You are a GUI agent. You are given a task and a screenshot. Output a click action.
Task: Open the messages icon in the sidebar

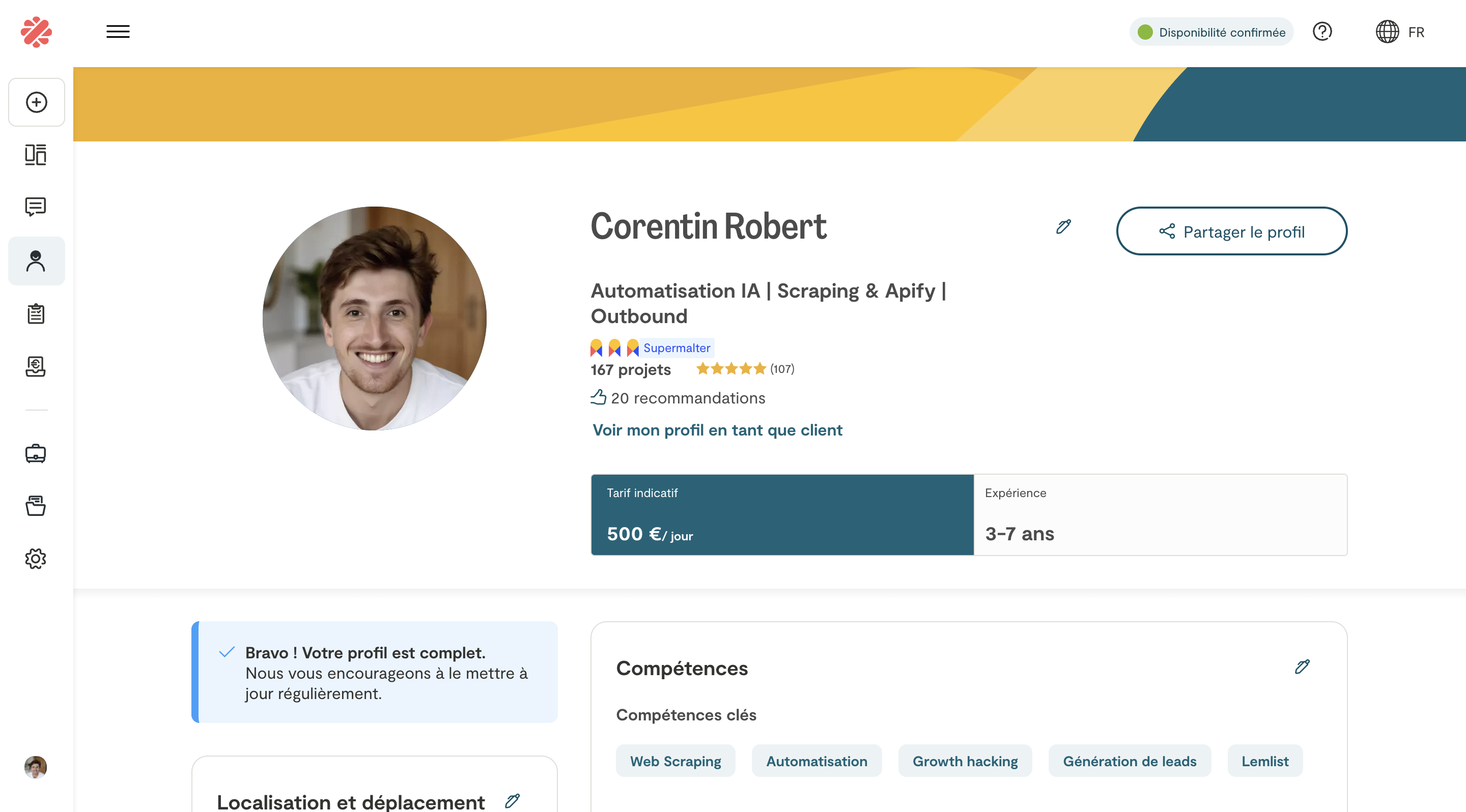click(36, 207)
